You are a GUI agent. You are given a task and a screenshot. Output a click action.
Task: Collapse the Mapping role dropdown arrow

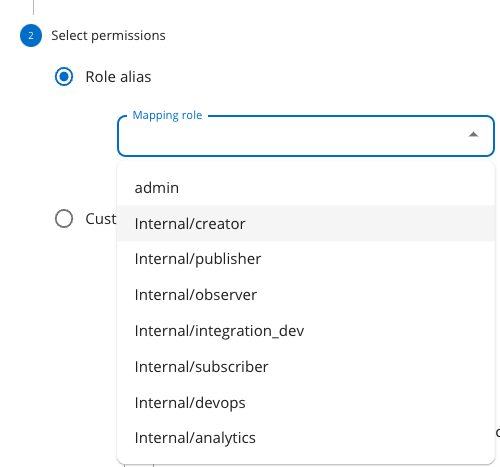pos(473,135)
